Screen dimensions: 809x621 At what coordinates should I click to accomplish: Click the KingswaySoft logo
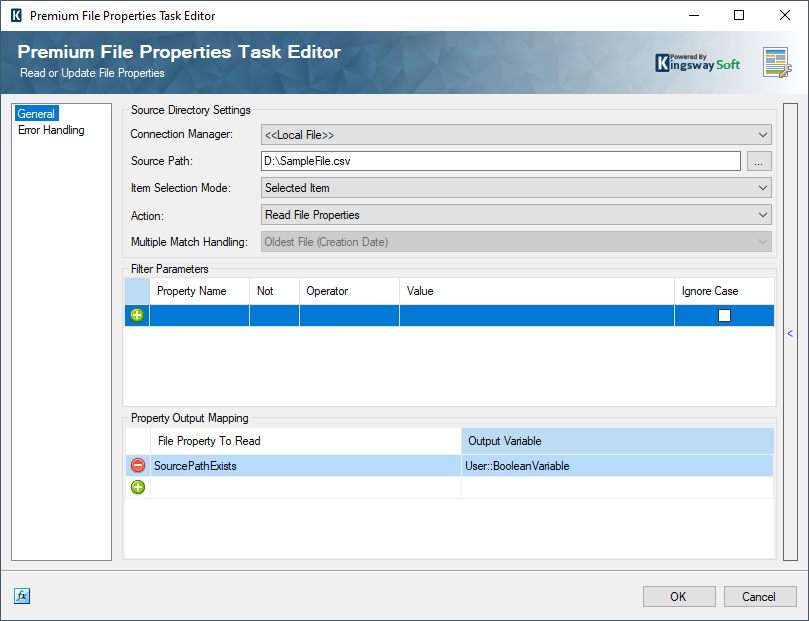pos(697,62)
